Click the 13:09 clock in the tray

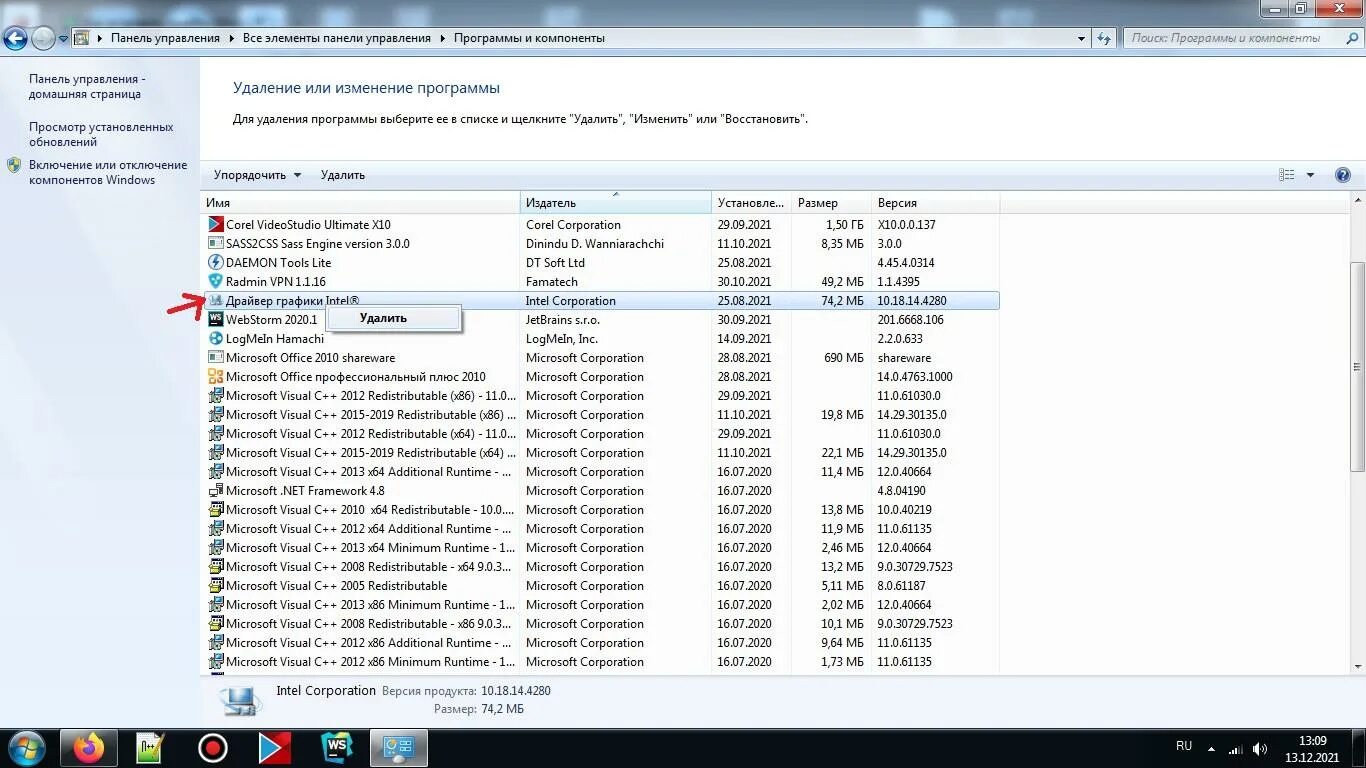pyautogui.click(x=1313, y=741)
